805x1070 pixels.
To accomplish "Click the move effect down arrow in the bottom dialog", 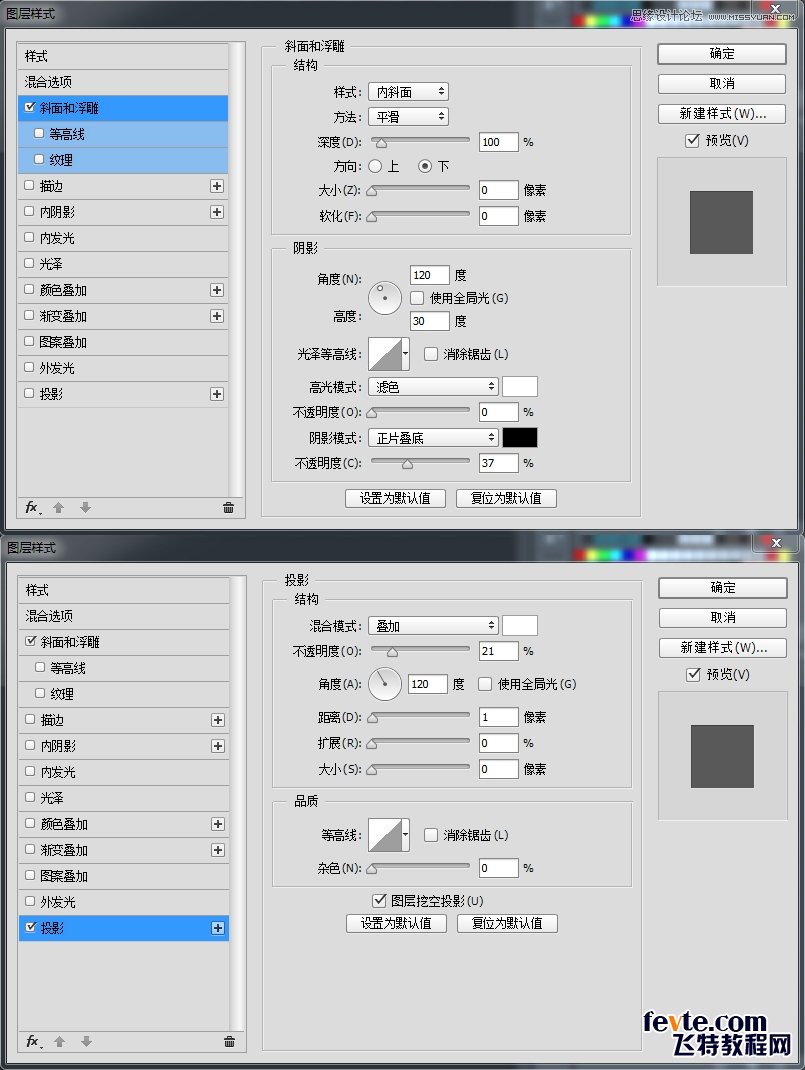I will click(x=86, y=1041).
